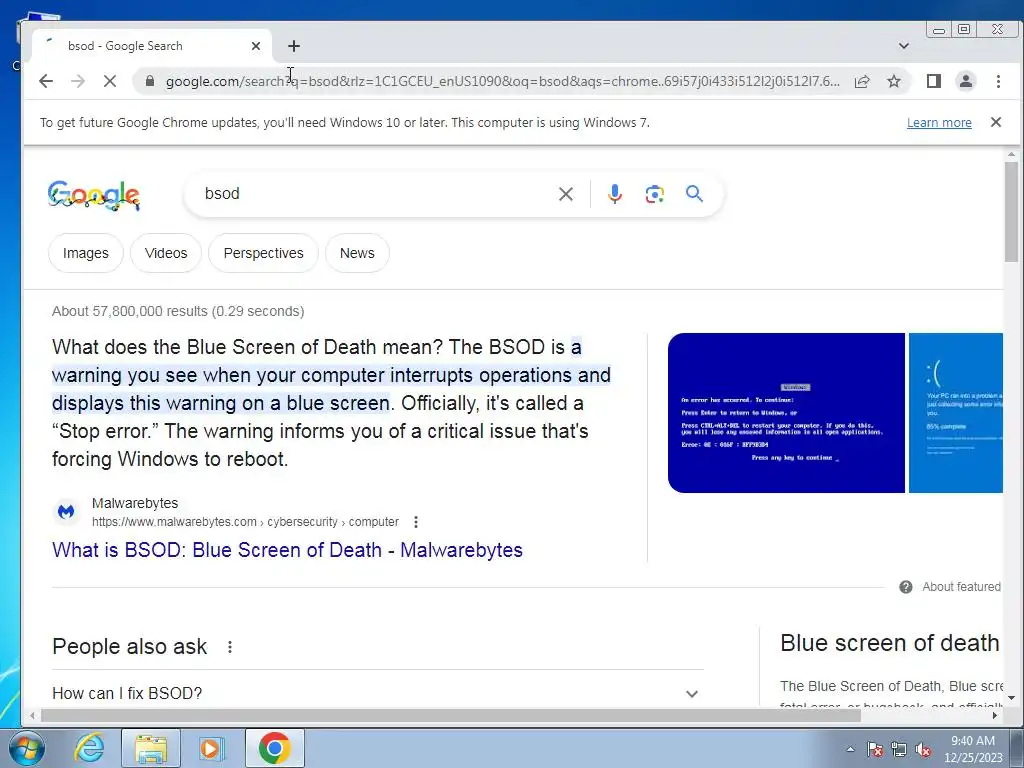This screenshot has height=768, width=1024.
Task: View site information lock icon
Action: (x=150, y=81)
